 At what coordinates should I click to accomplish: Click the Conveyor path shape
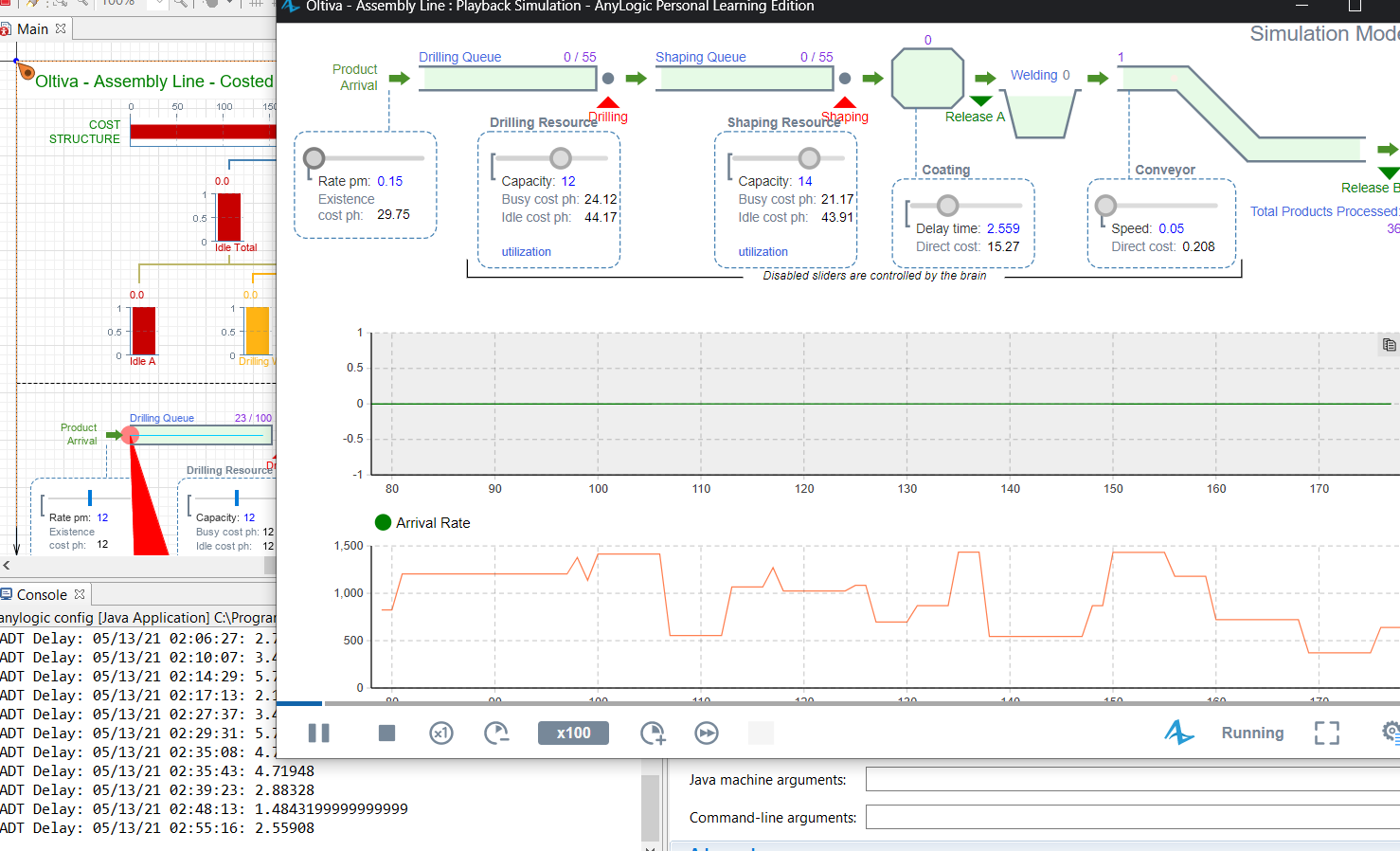click(x=1241, y=114)
